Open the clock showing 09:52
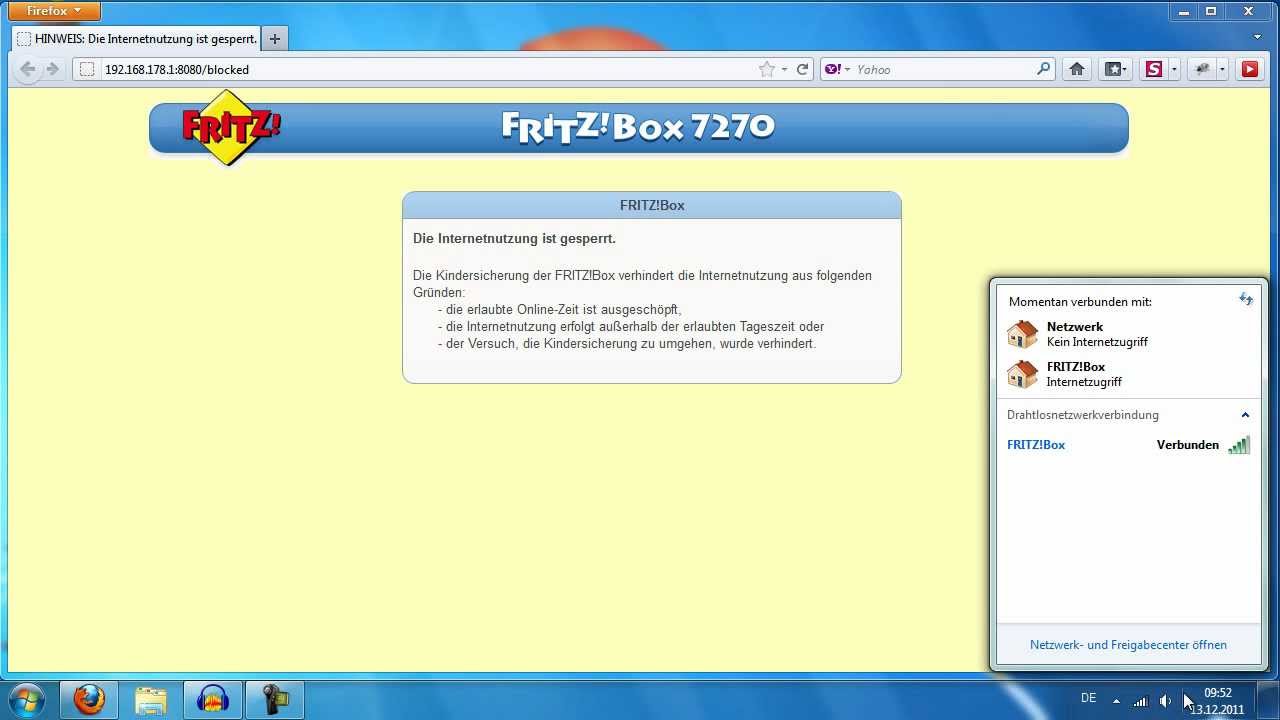1280x720 pixels. point(1217,700)
